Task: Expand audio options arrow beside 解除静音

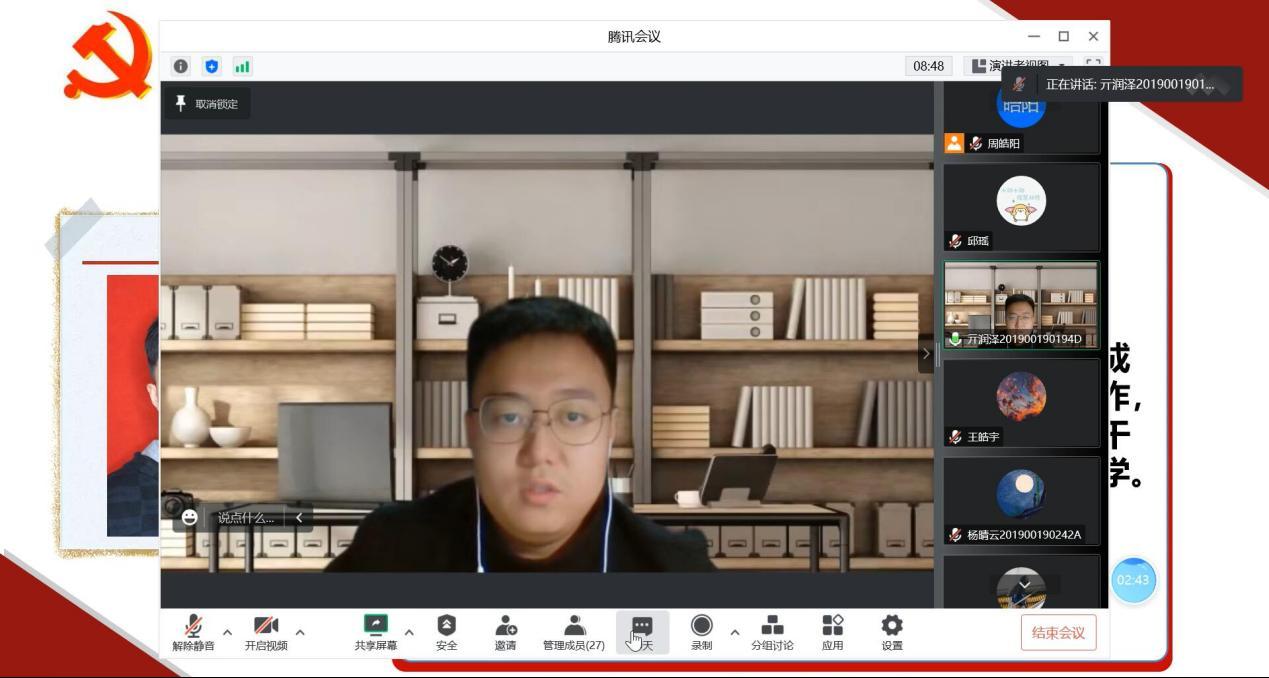Action: [227, 632]
